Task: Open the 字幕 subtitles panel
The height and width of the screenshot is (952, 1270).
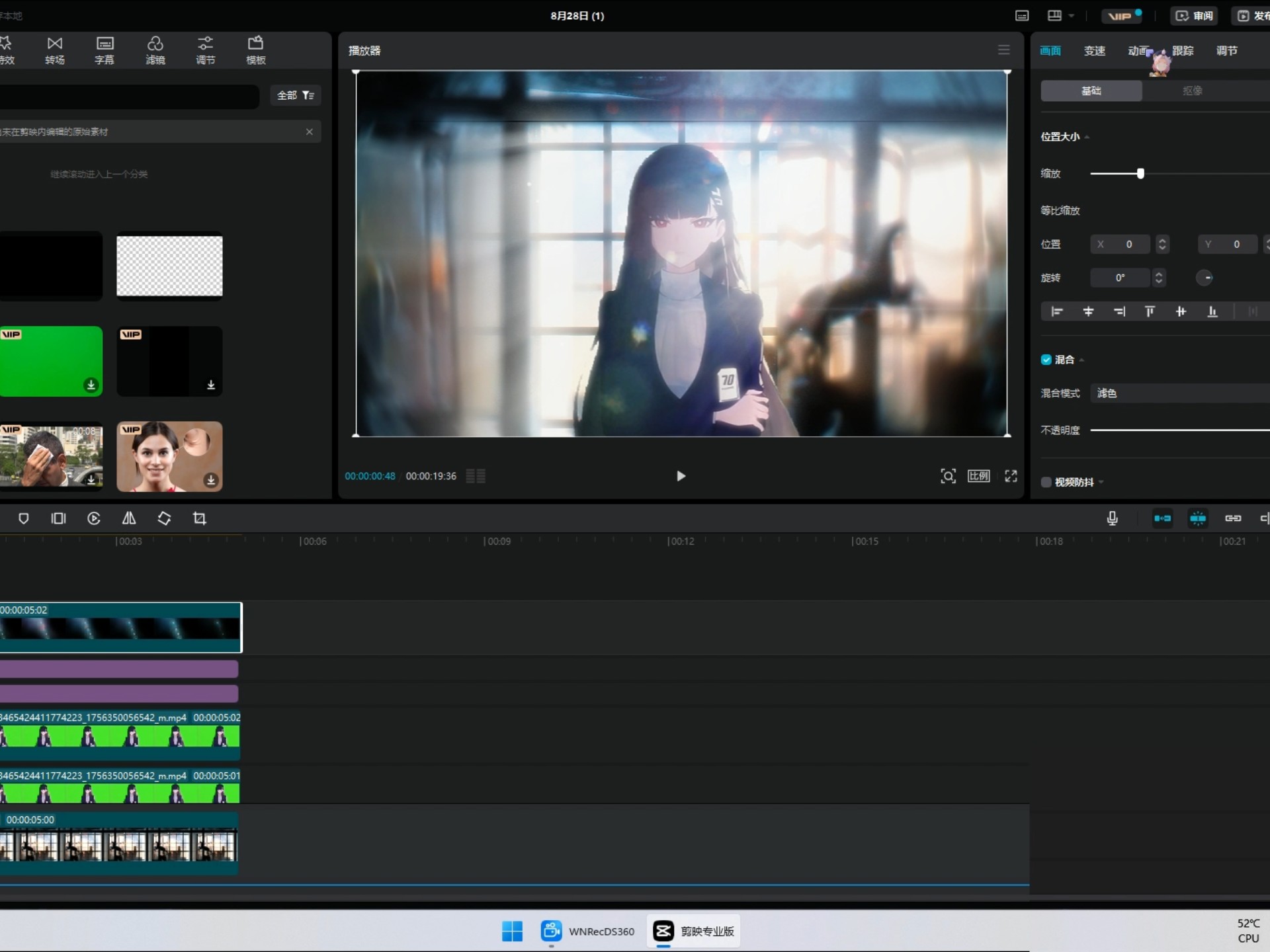Action: pyautogui.click(x=105, y=50)
